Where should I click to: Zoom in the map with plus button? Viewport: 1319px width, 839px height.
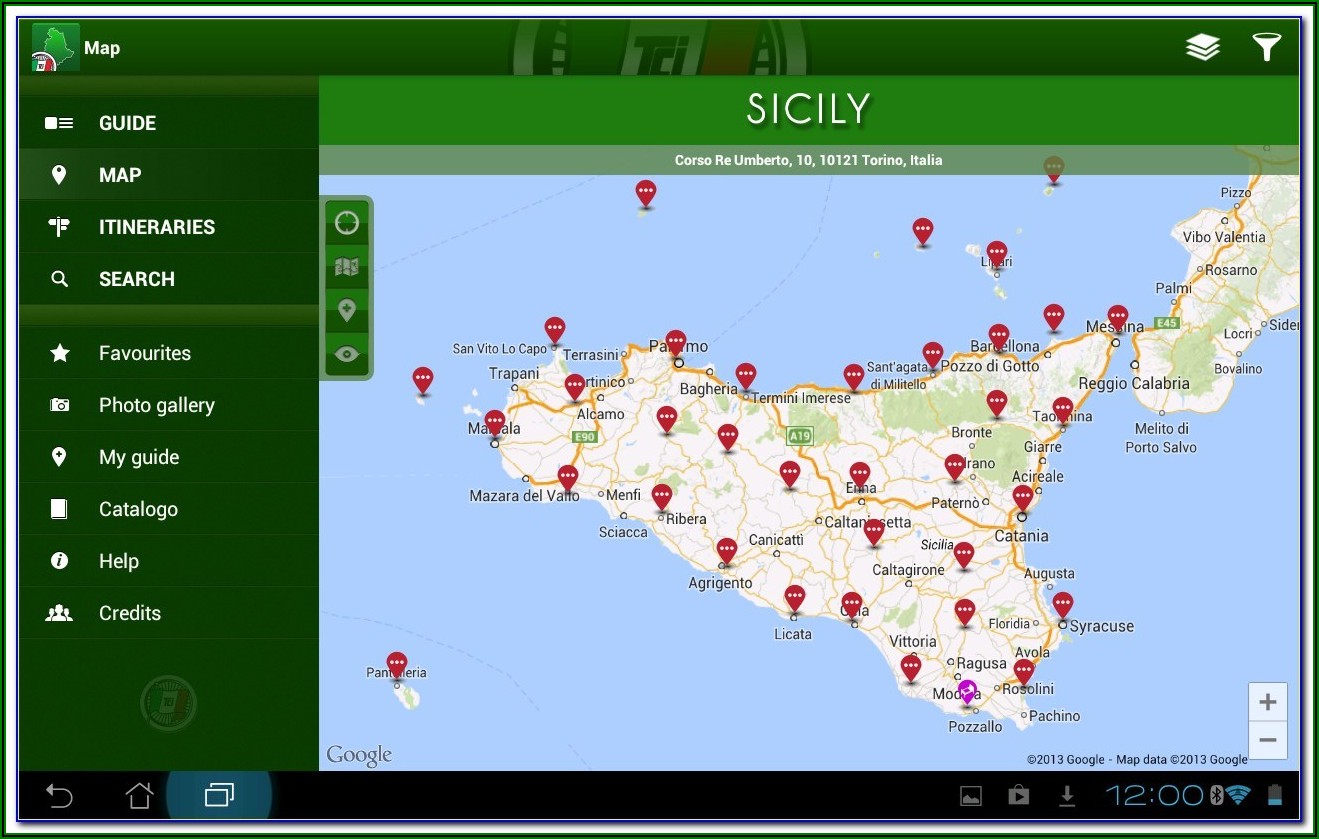click(1267, 702)
